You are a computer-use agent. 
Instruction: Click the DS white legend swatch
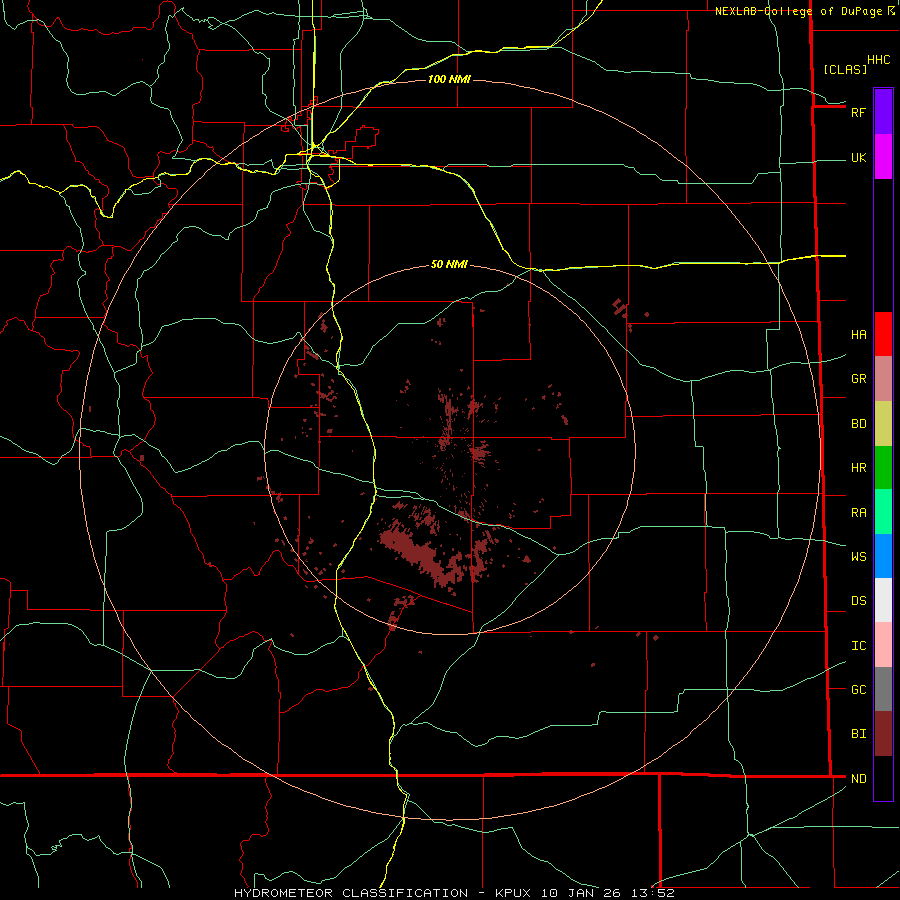883,600
